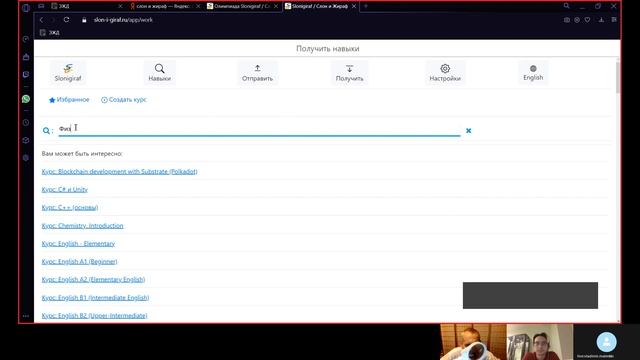The image size is (640, 360).
Task: Open the Slonigiraf home icon
Action: [x=68, y=73]
